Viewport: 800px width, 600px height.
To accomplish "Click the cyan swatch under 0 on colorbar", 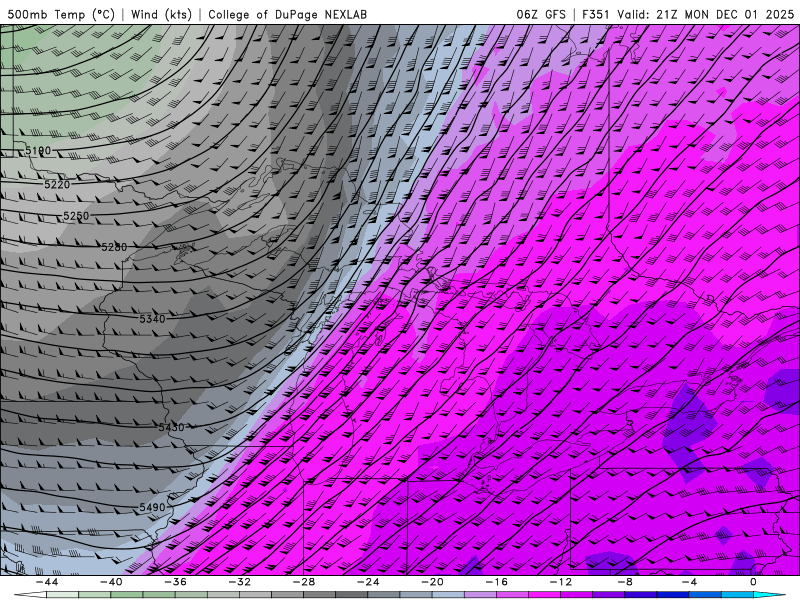I will pyautogui.click(x=765, y=595).
